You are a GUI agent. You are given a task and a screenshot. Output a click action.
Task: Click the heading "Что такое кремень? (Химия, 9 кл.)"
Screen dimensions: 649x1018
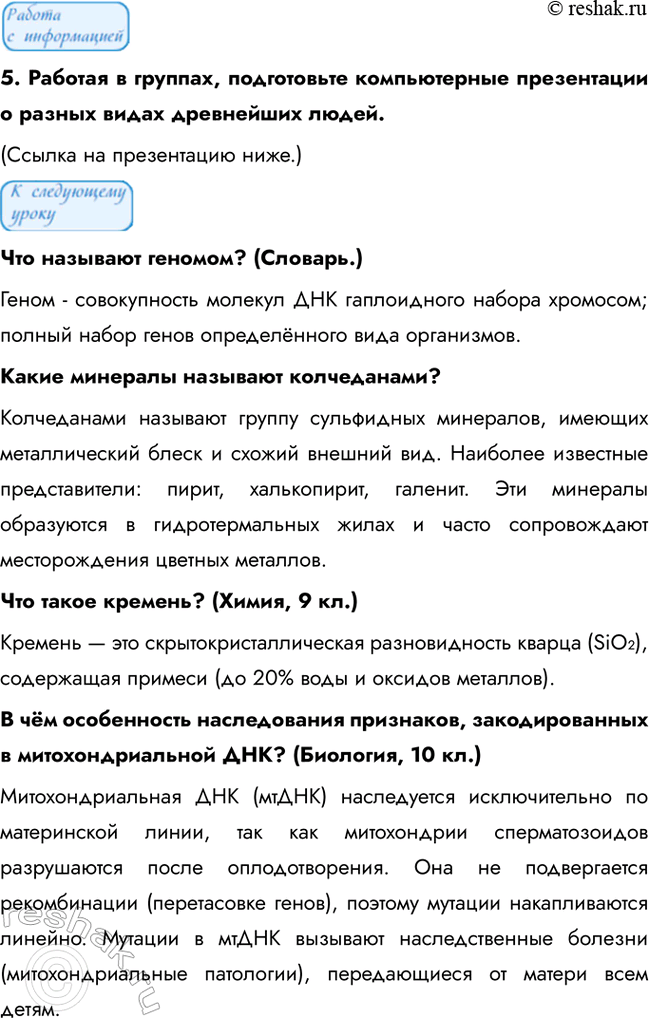click(180, 602)
